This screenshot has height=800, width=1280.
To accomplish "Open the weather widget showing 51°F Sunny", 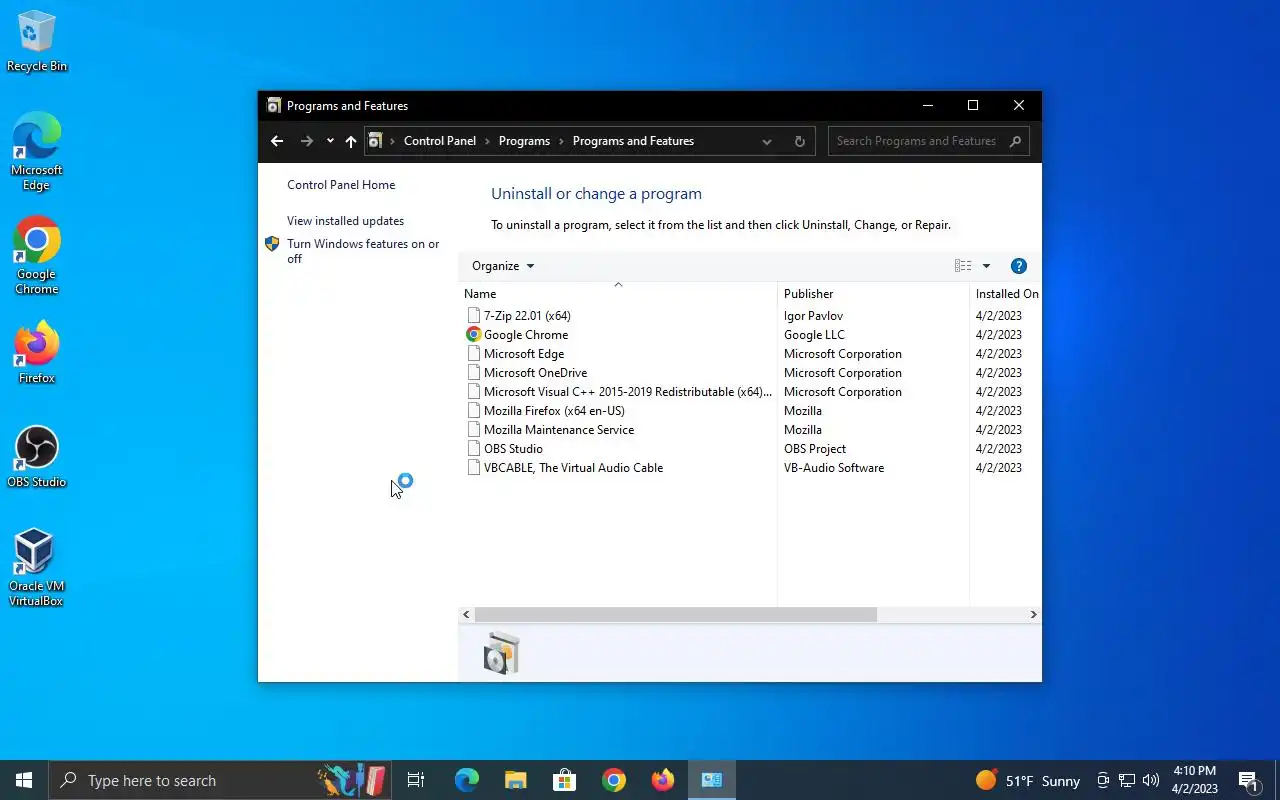I will click(x=1028, y=780).
